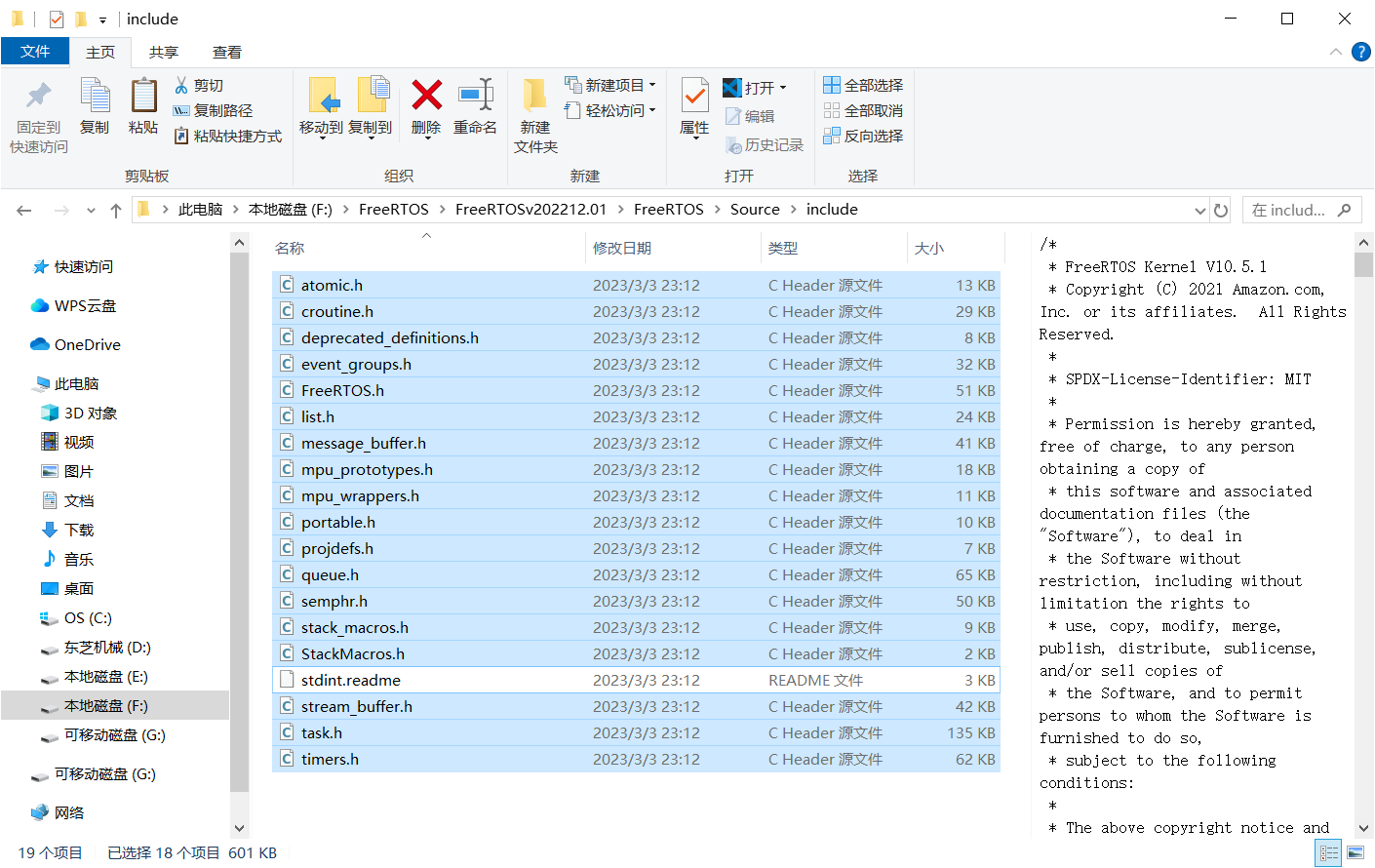
Task: Expand the chevron after Source in breadcrumb
Action: (x=793, y=210)
